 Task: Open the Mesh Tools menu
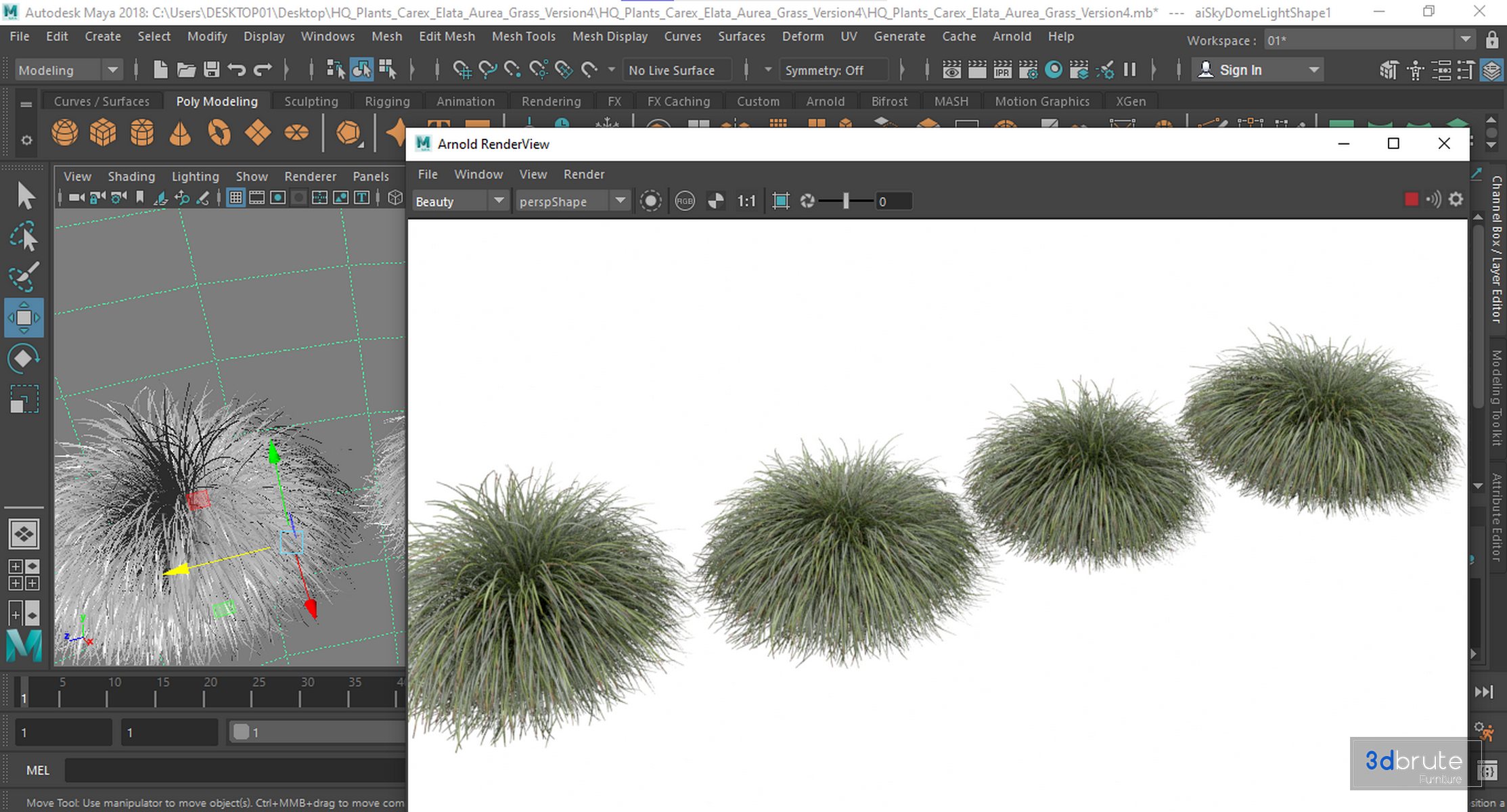[x=523, y=37]
